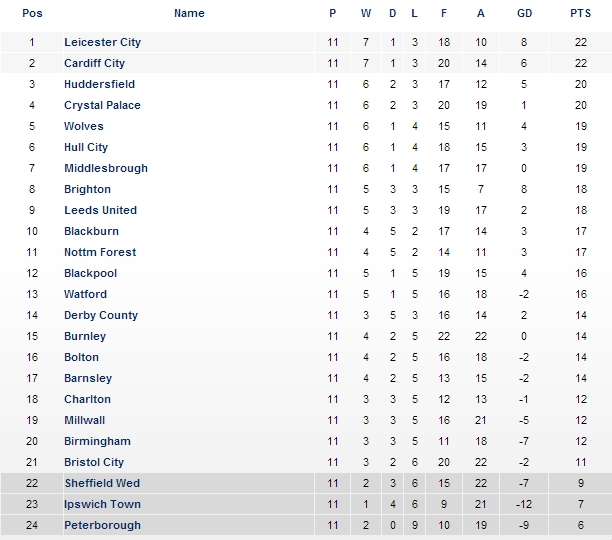
Task: Click the Bristol City link
Action: coord(94,462)
